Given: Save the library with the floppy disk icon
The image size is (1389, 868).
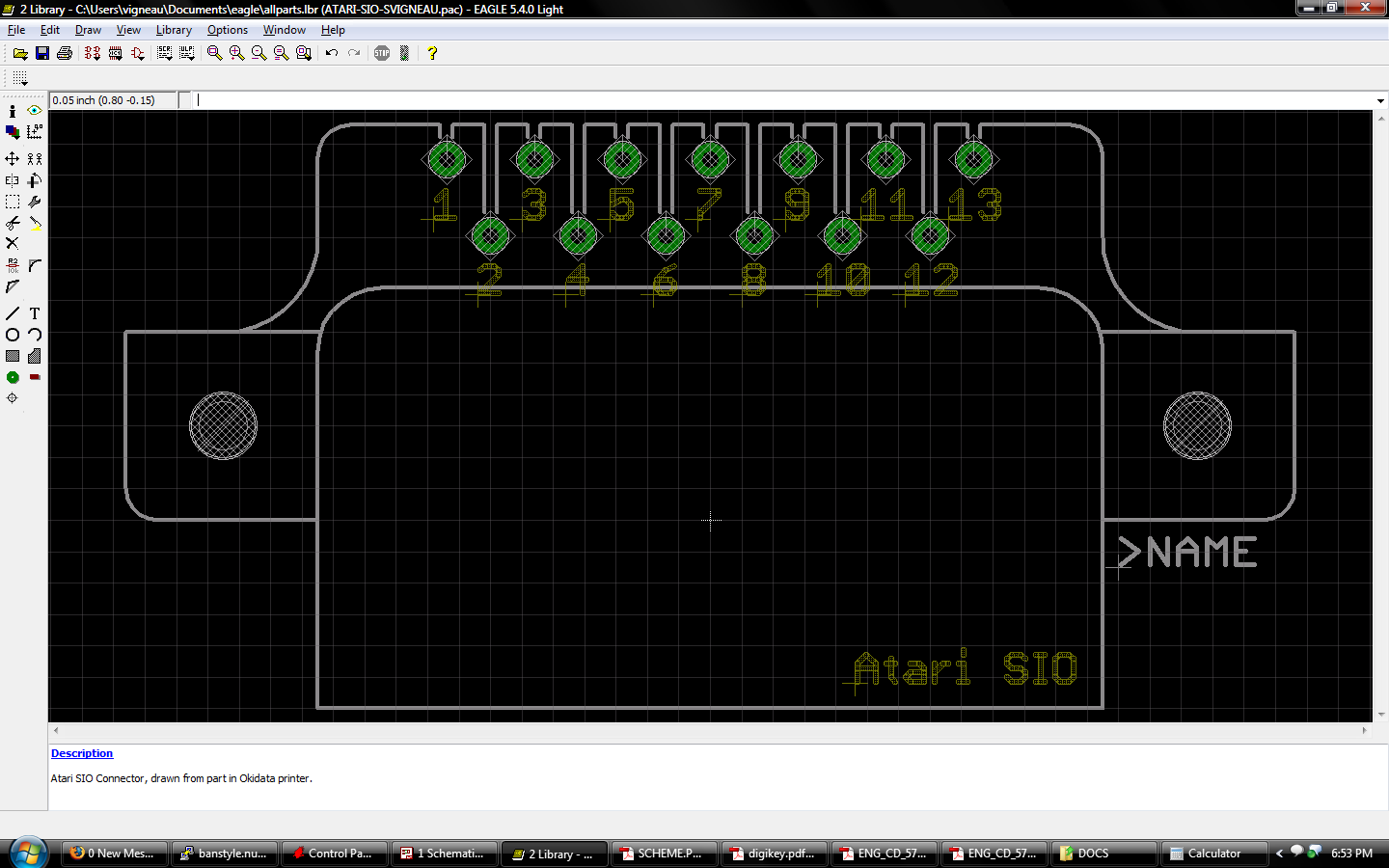Looking at the screenshot, I should click(42, 53).
